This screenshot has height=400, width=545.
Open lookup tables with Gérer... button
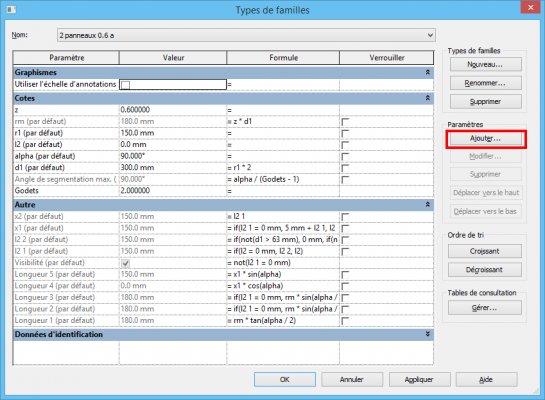click(x=485, y=308)
